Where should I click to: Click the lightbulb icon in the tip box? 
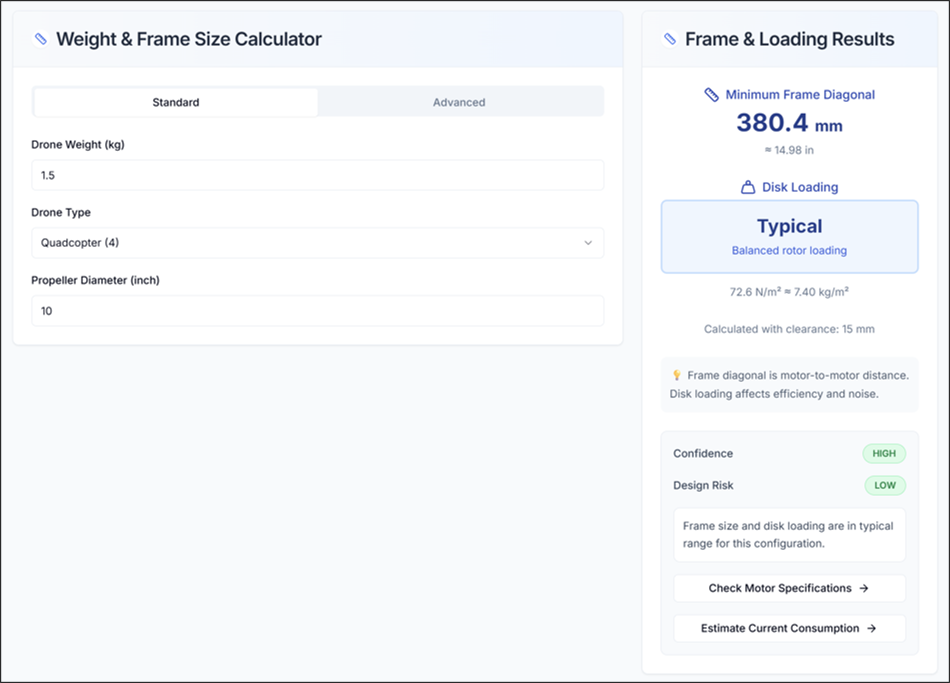click(x=679, y=373)
